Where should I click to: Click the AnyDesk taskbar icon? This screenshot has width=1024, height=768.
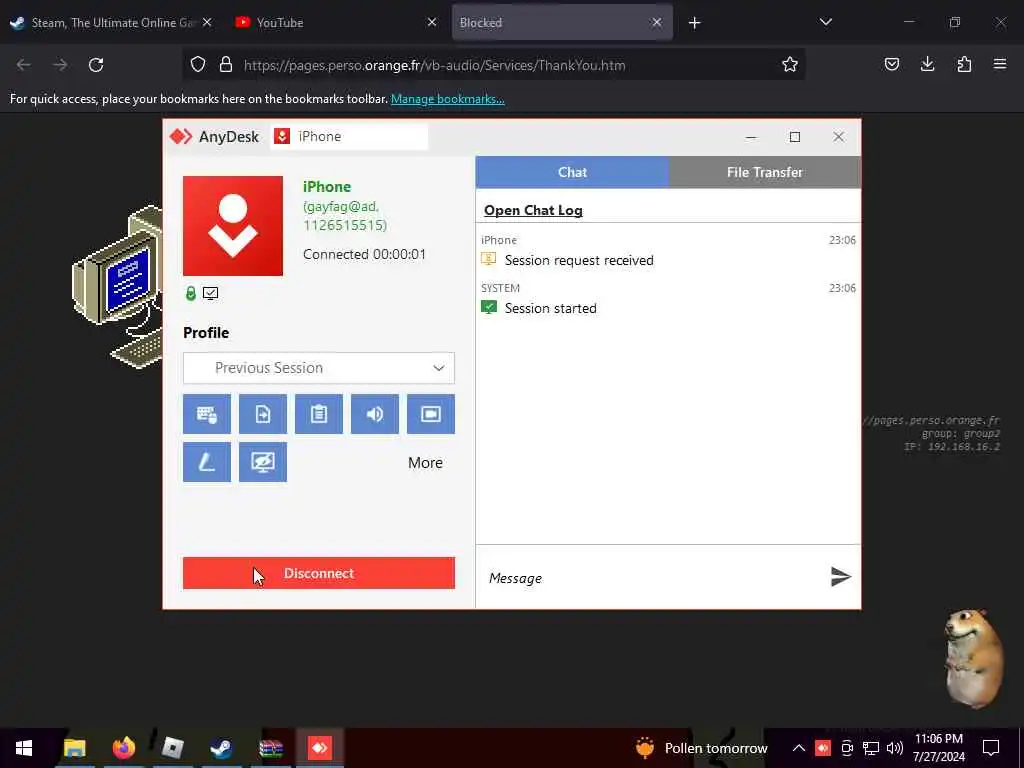tap(320, 748)
